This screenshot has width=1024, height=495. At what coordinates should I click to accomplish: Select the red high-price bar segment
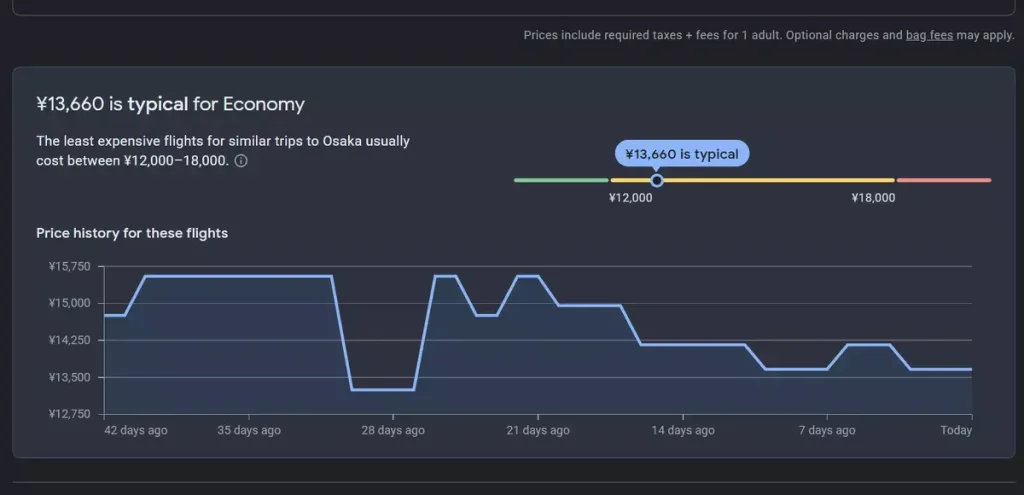click(x=944, y=180)
